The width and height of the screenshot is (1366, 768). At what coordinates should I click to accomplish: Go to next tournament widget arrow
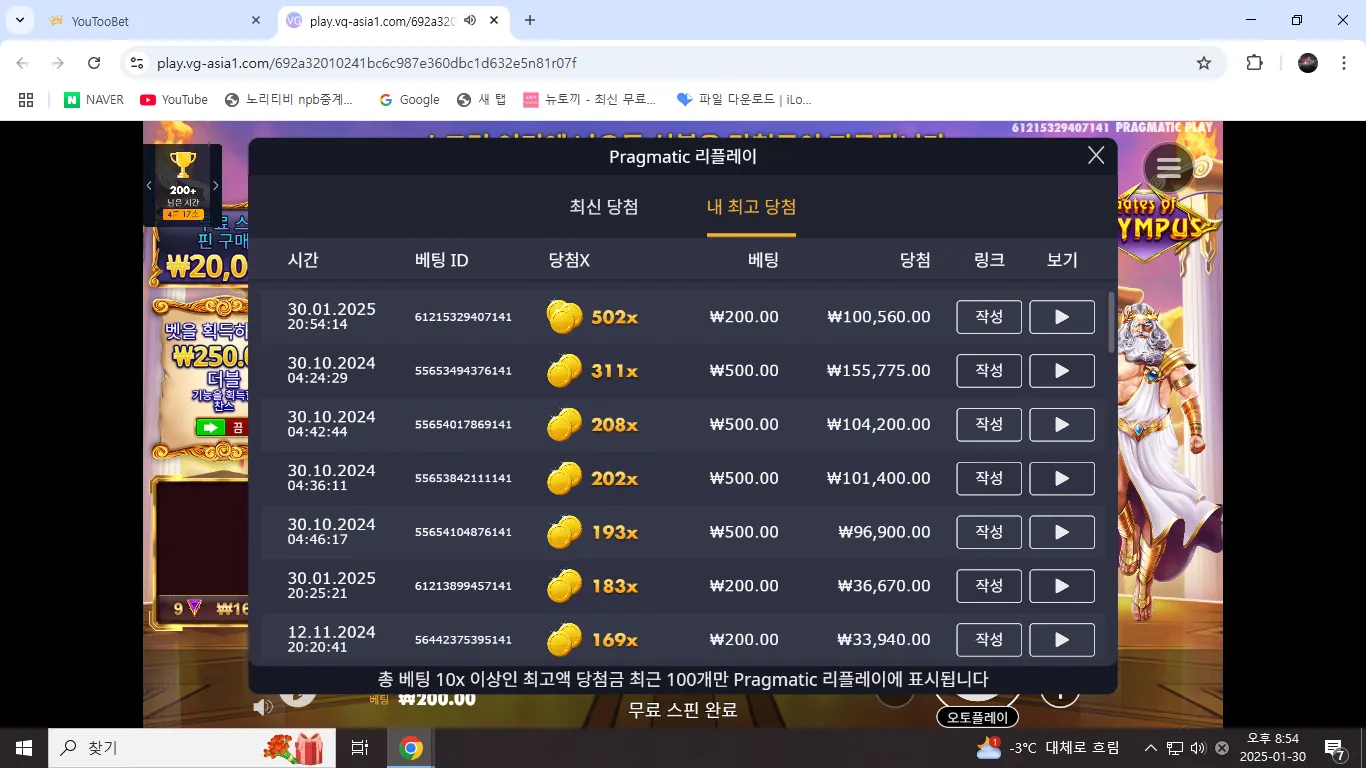pos(215,185)
